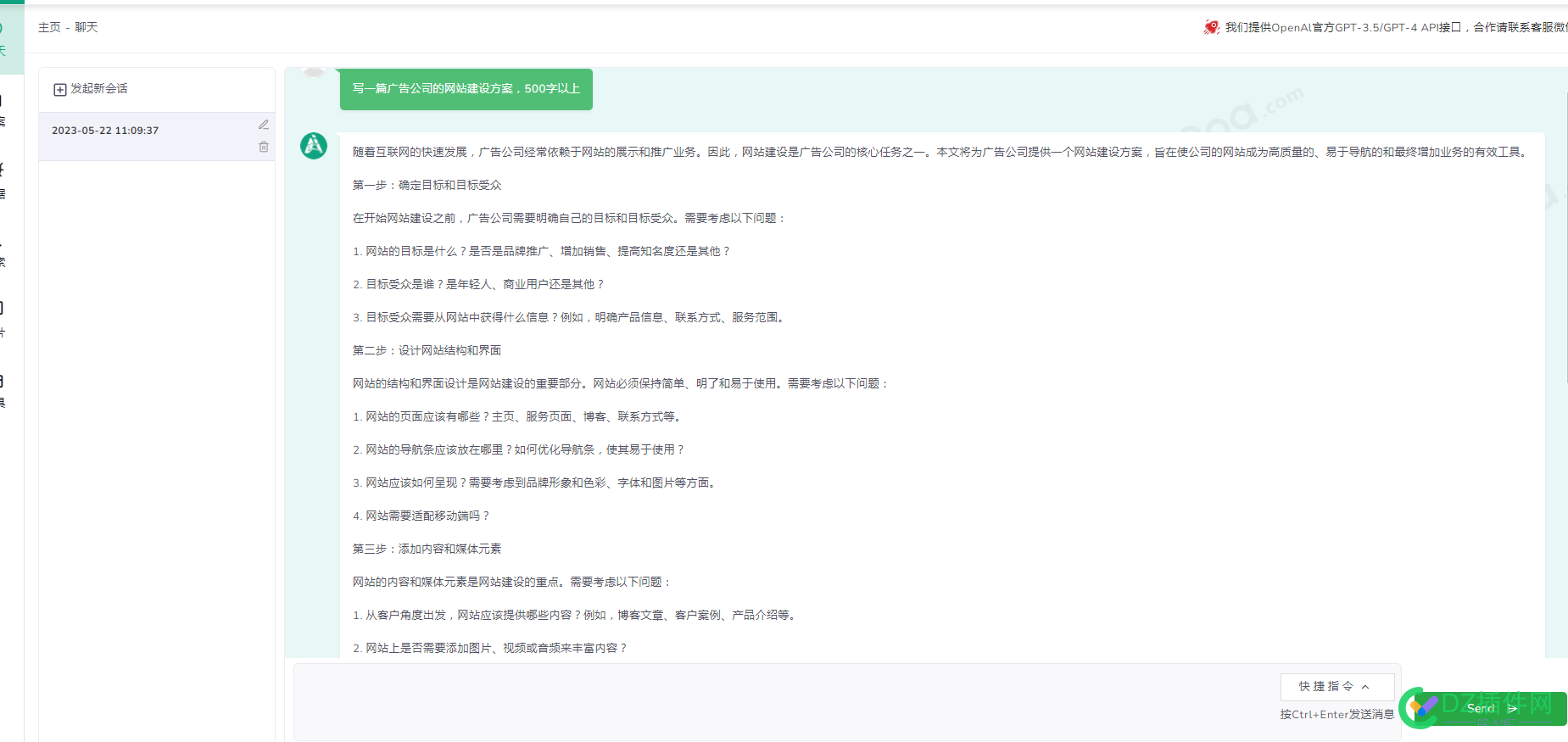1568x742 pixels.
Task: Click the line 3. 网站应该如何呈现
Action: point(535,483)
